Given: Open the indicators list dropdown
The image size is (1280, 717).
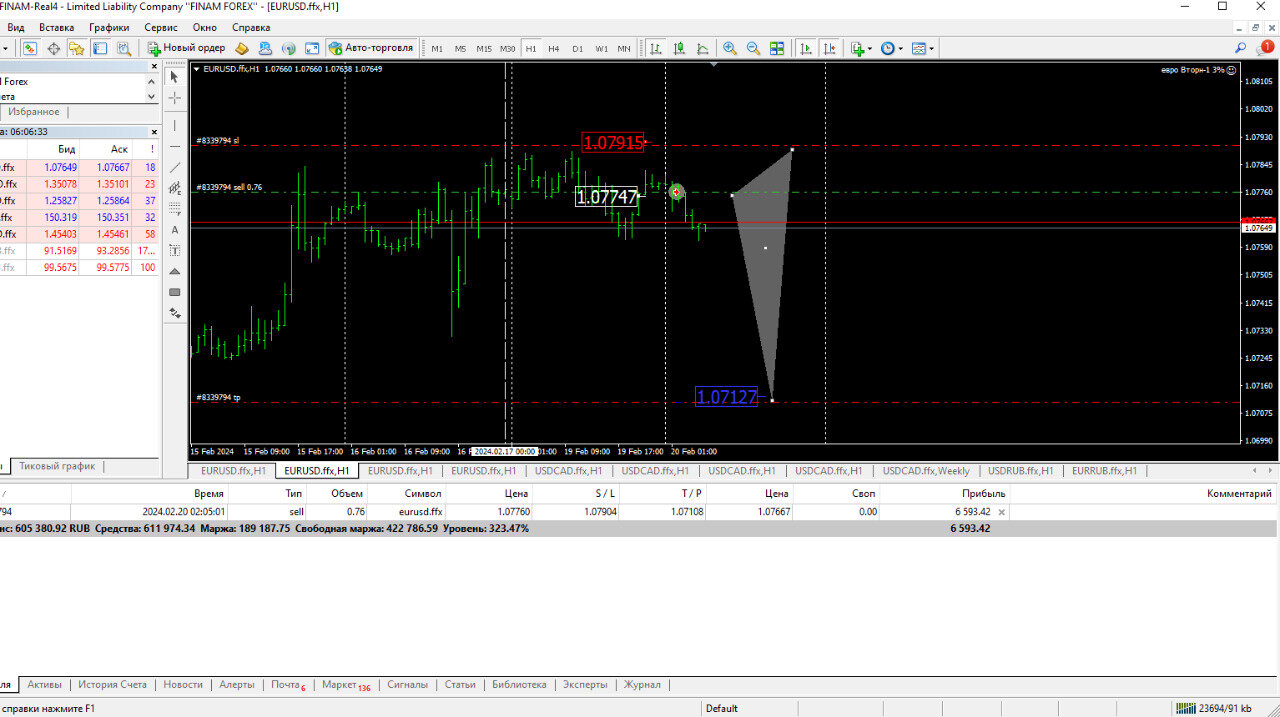Looking at the screenshot, I should tap(860, 48).
